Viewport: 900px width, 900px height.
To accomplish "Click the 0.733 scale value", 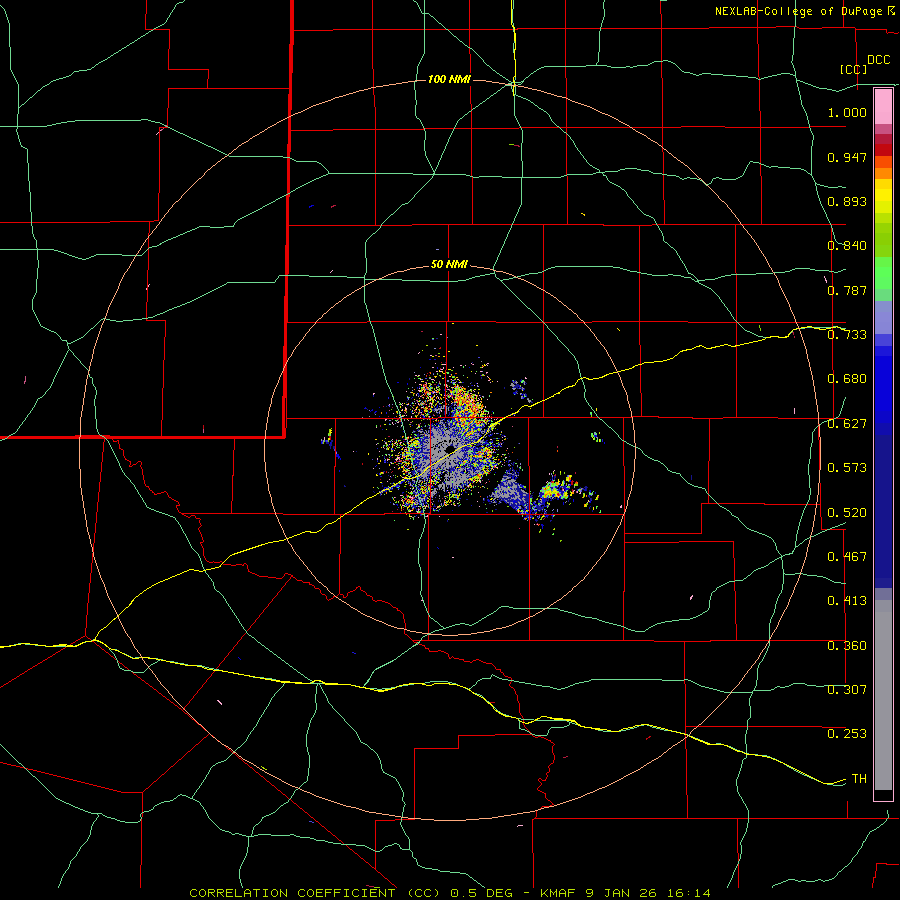I will pyautogui.click(x=847, y=335).
